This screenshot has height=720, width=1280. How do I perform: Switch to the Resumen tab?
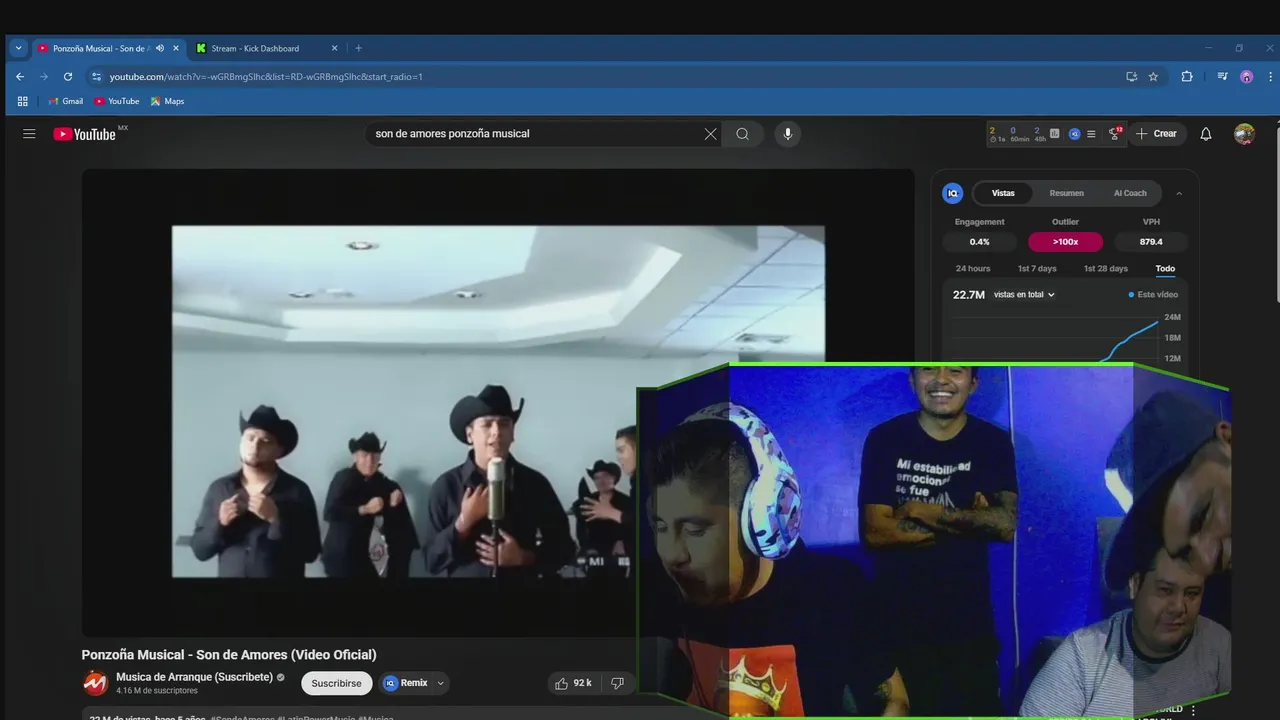point(1066,193)
